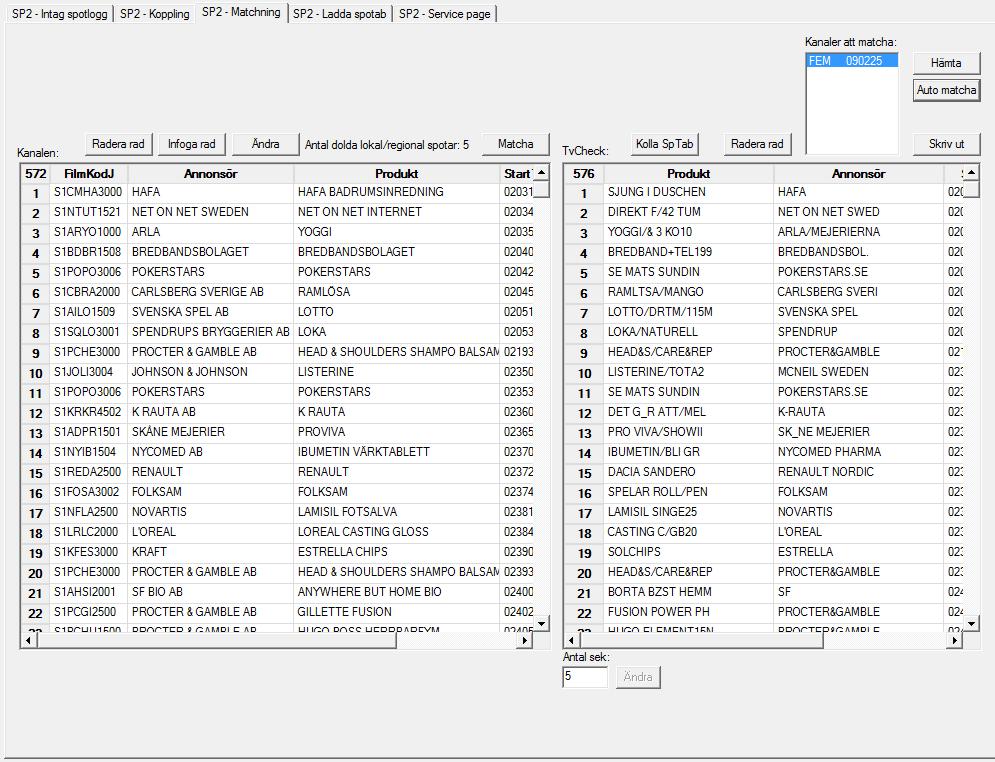Click scroll right arrow of TvCheck table
Screen dimensions: 995x762
[x=954, y=641]
